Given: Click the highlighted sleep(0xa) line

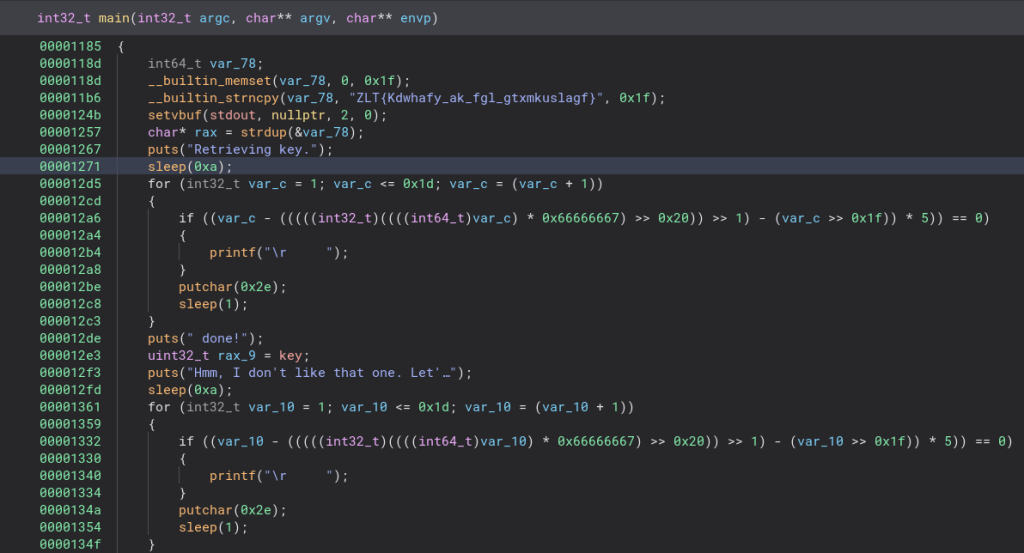Looking at the screenshot, I should pyautogui.click(x=190, y=166).
